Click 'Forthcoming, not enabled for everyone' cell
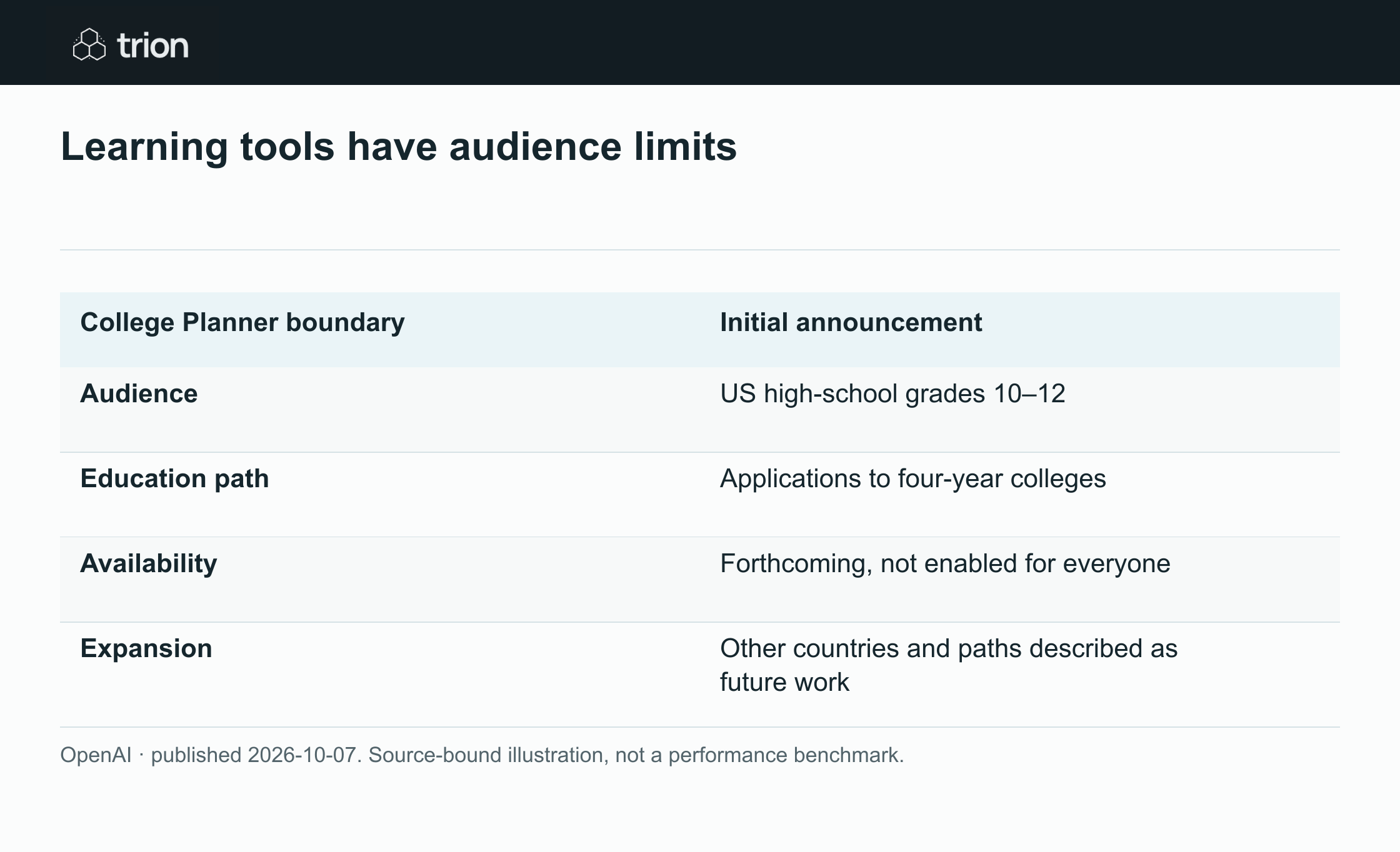This screenshot has width=1400, height=852. [945, 563]
